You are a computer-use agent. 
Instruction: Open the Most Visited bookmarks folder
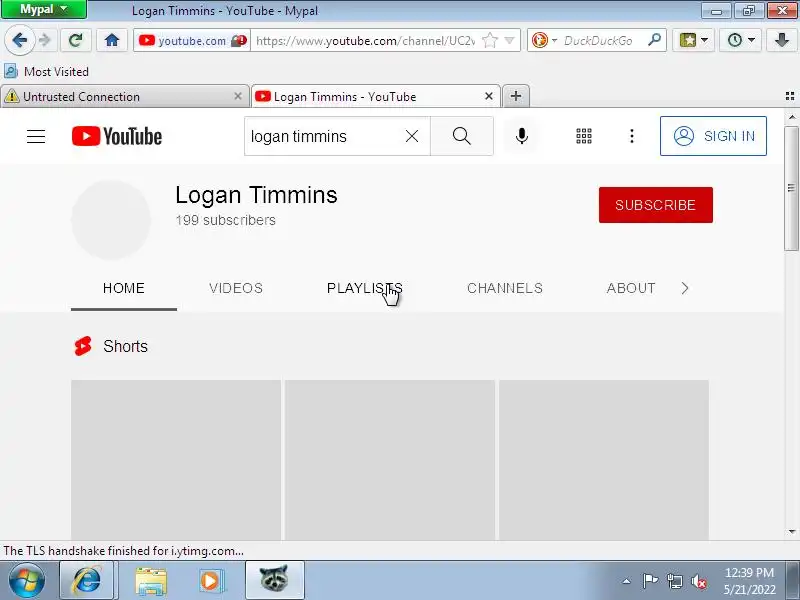coord(46,71)
